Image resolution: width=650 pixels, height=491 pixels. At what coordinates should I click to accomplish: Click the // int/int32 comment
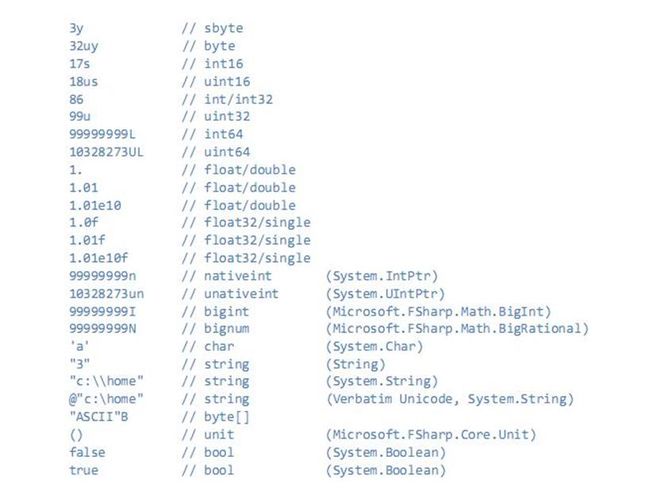point(227,100)
